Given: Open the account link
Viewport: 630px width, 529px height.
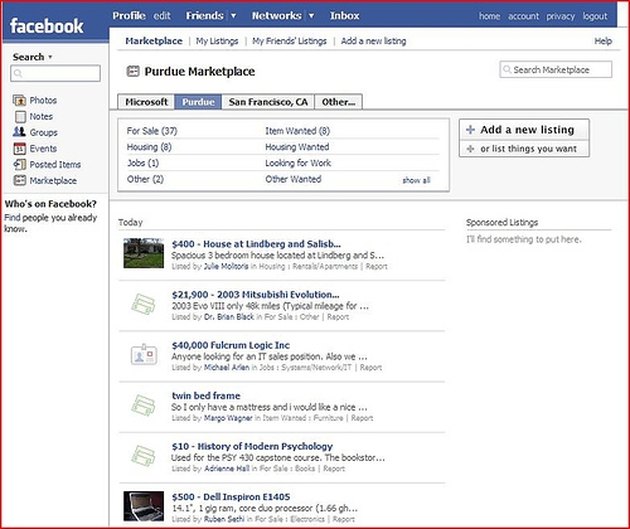Looking at the screenshot, I should 524,16.
